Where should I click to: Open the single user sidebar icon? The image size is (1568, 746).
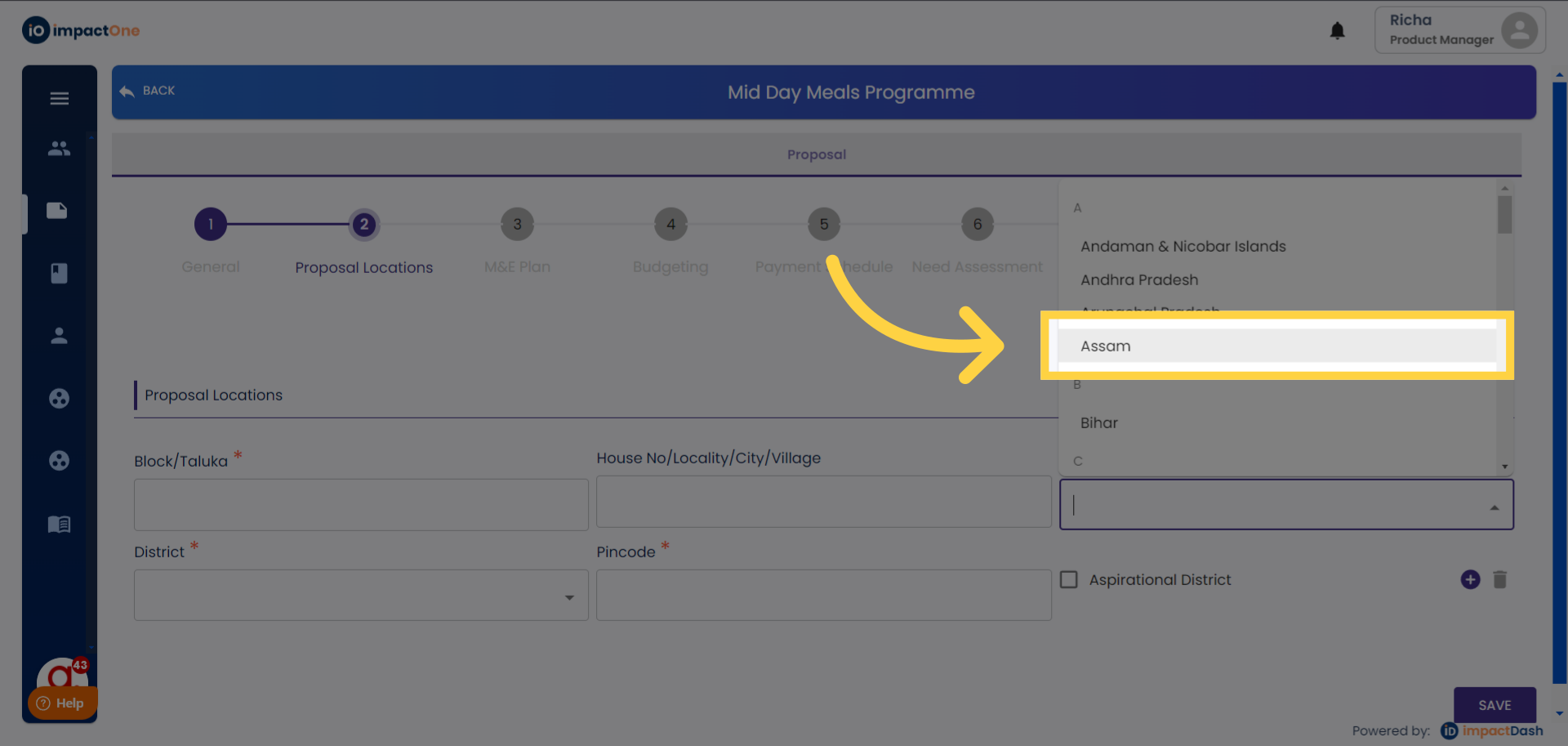coord(59,336)
